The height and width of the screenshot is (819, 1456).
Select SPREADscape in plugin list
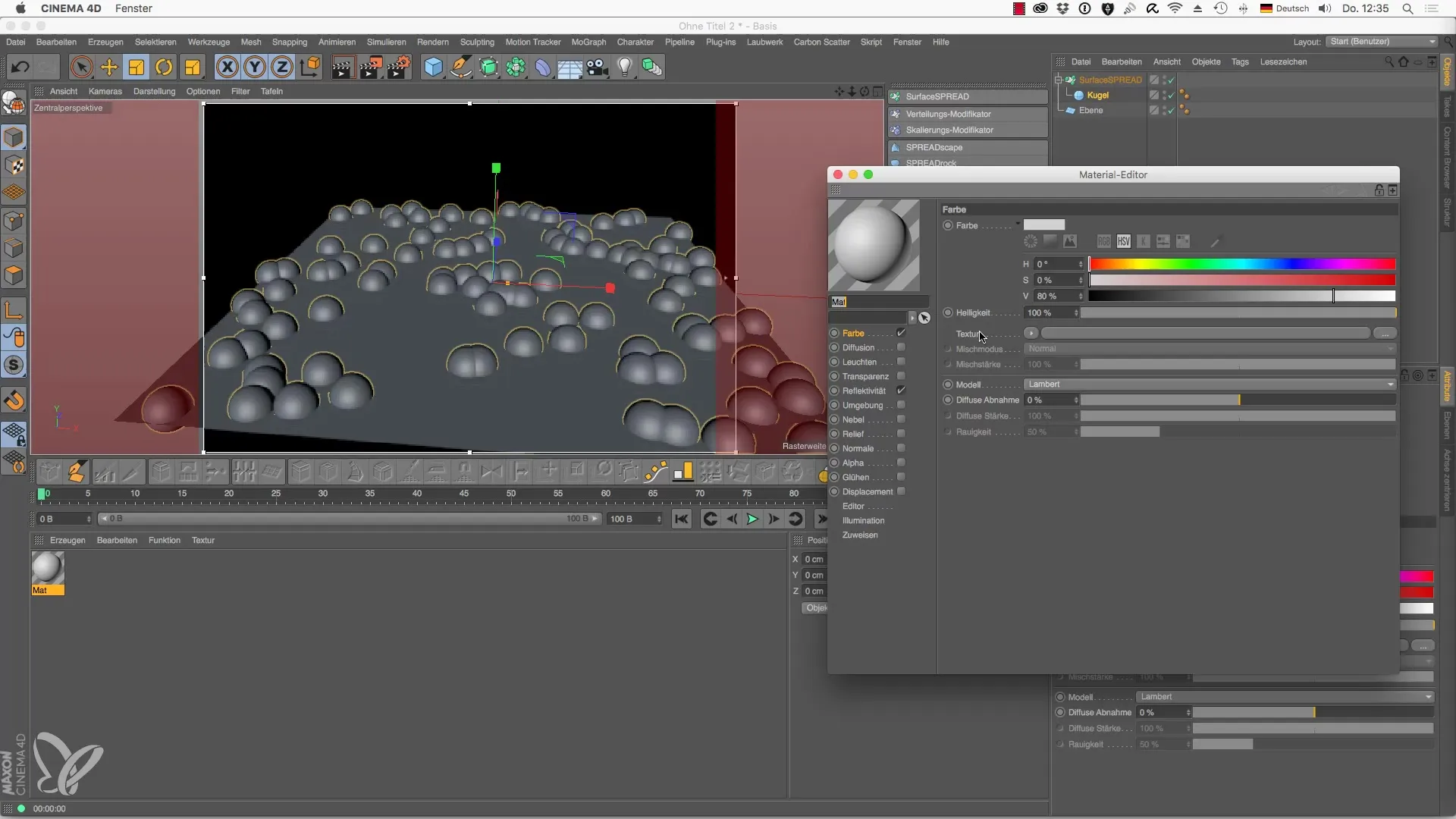click(968, 147)
